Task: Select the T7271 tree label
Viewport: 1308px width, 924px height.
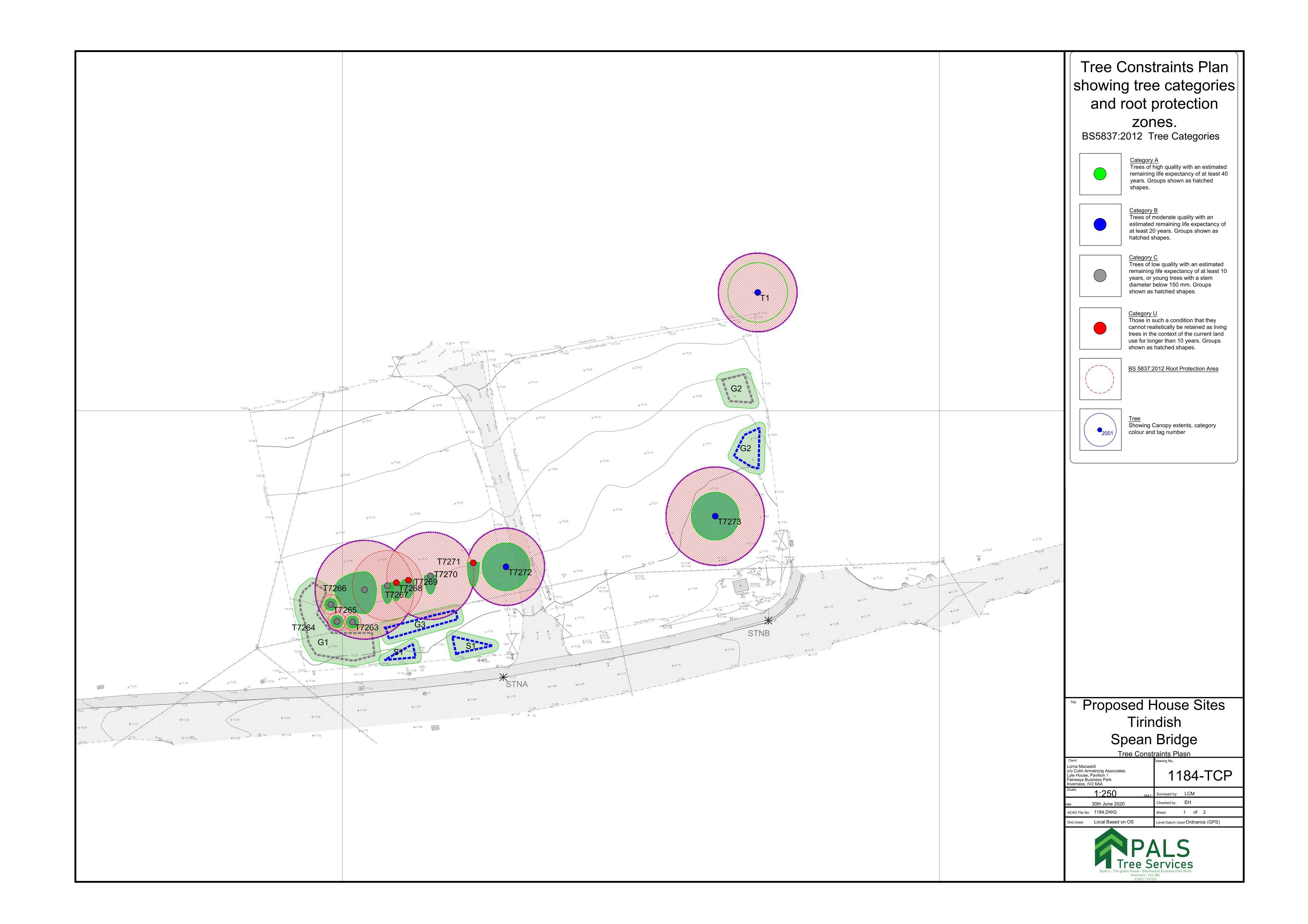Action: (x=448, y=562)
